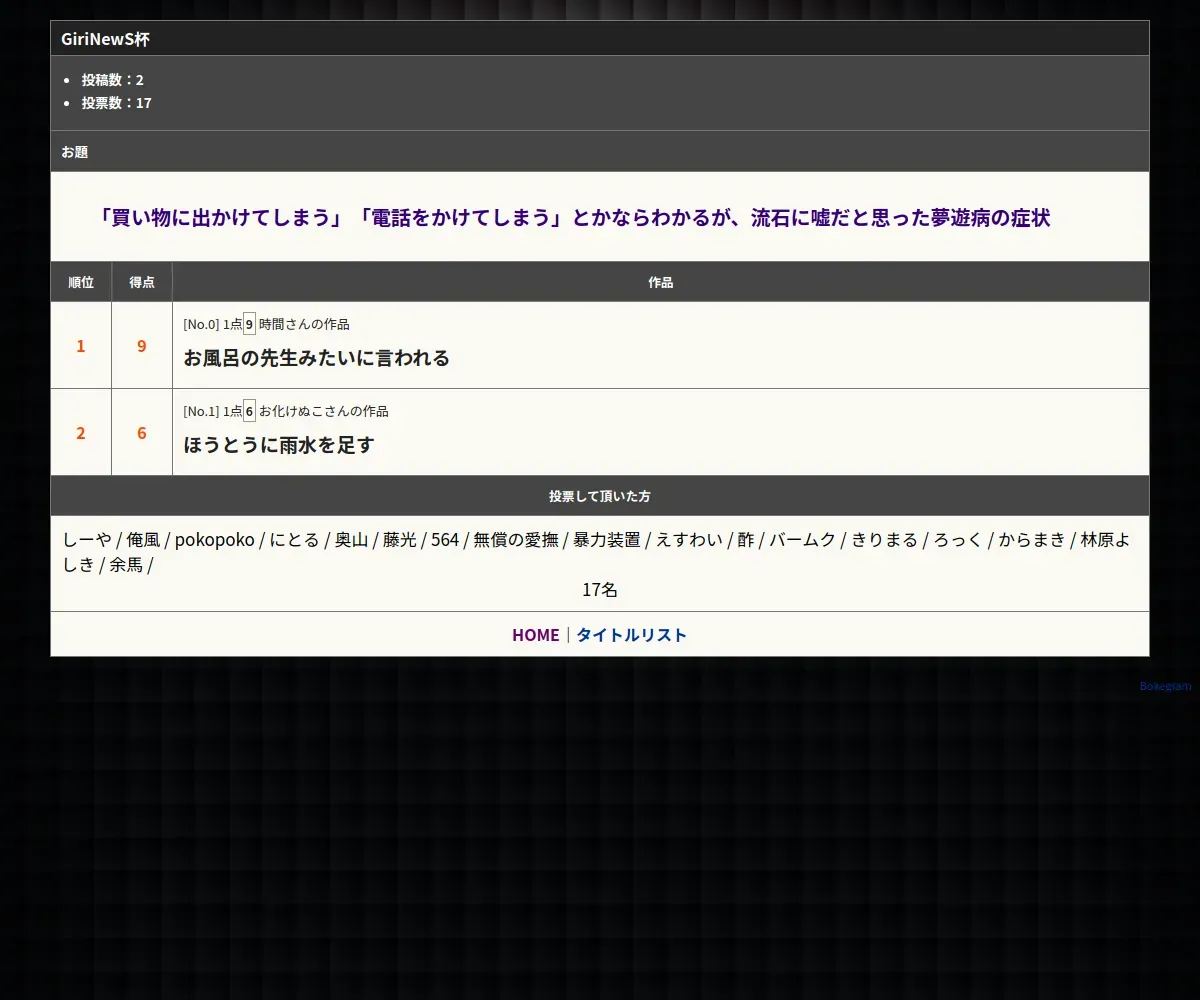Viewport: 1200px width, 1000px height.
Task: Click rank 1 cell
Action: tap(81, 346)
